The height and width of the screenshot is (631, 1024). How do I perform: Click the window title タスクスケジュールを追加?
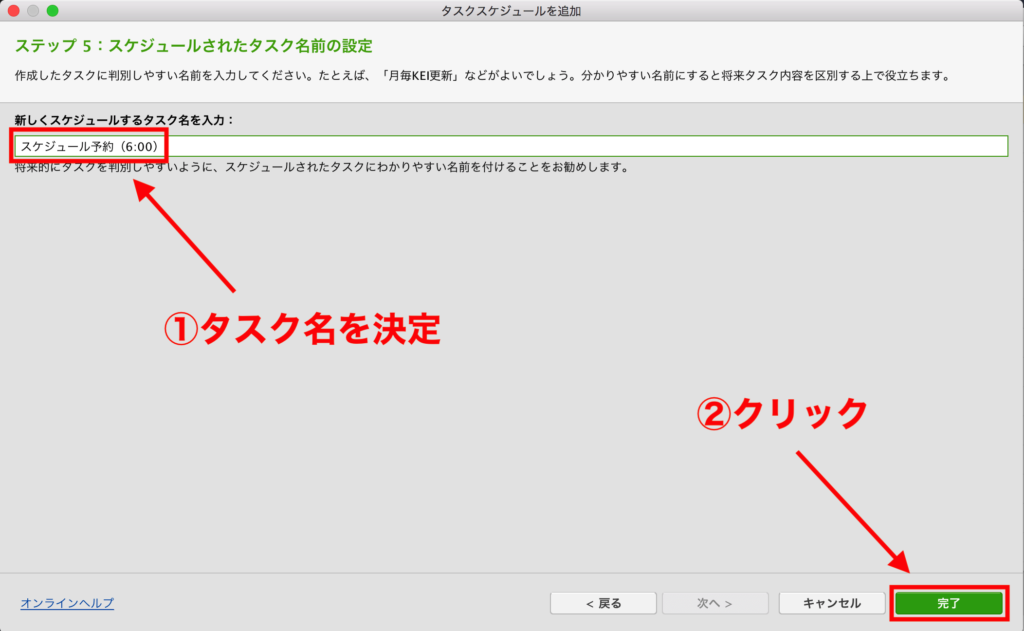[x=511, y=11]
